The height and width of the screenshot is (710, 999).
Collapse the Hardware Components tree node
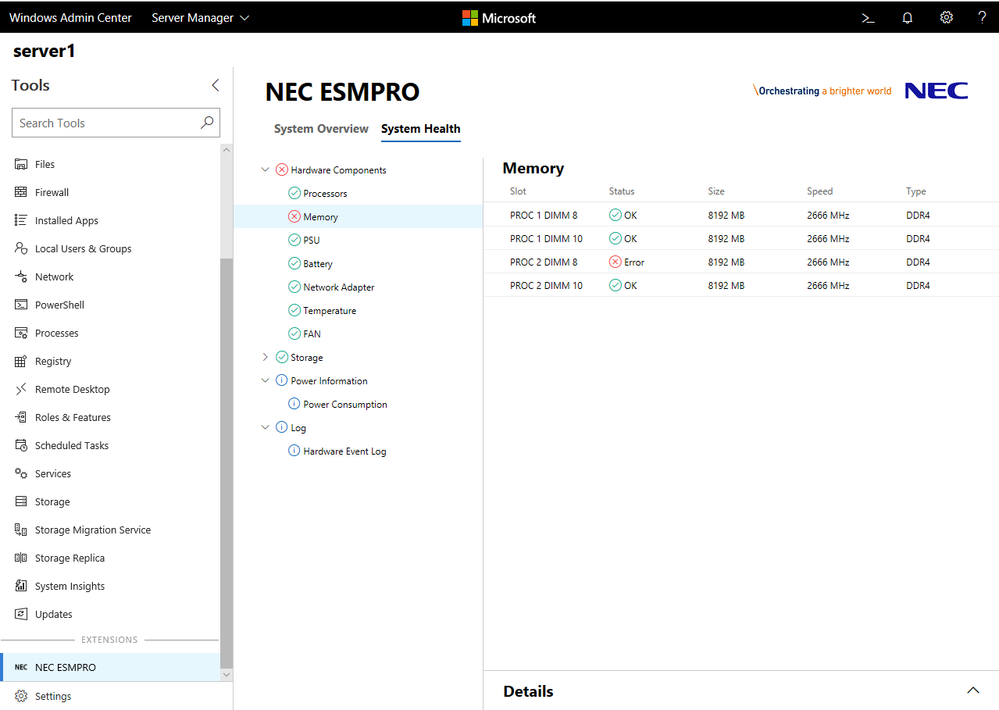(265, 170)
